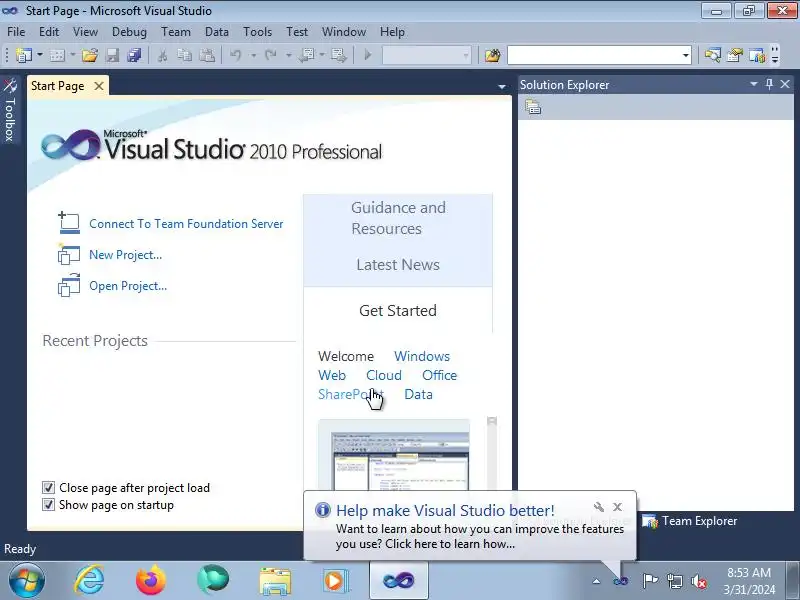Open Solution Explorer window position dropdown arrow

754,84
